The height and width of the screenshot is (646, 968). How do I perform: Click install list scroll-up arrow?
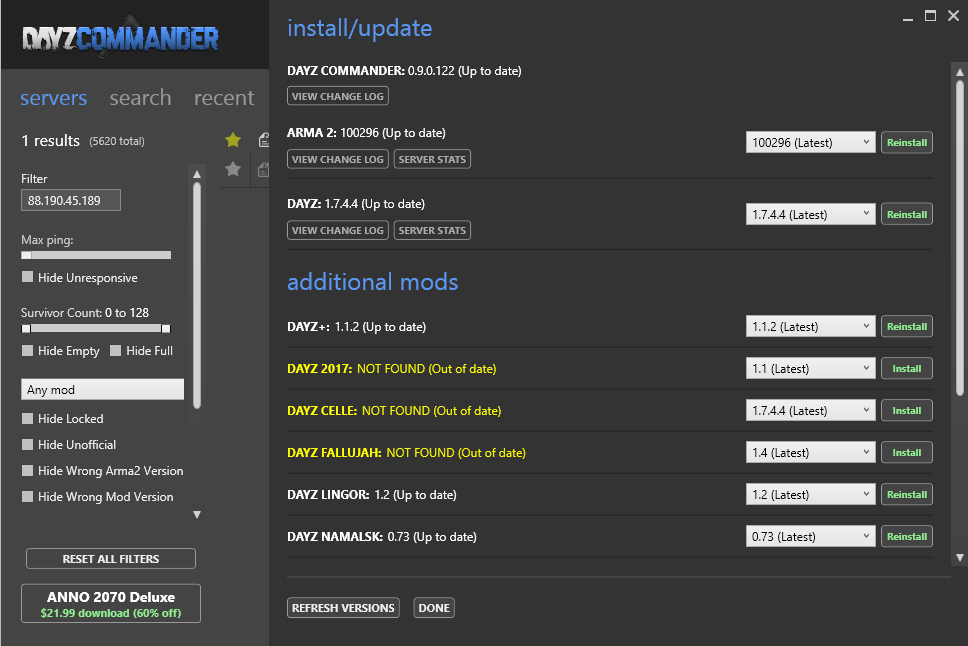[959, 72]
